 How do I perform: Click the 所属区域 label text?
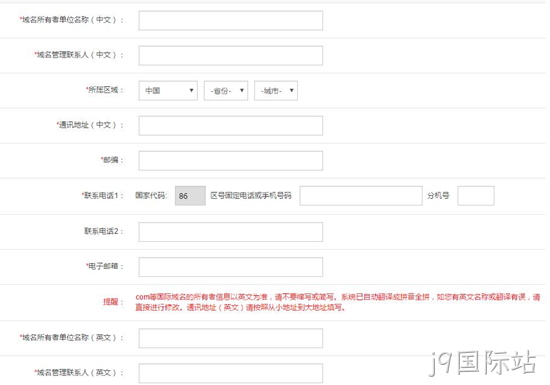105,90
